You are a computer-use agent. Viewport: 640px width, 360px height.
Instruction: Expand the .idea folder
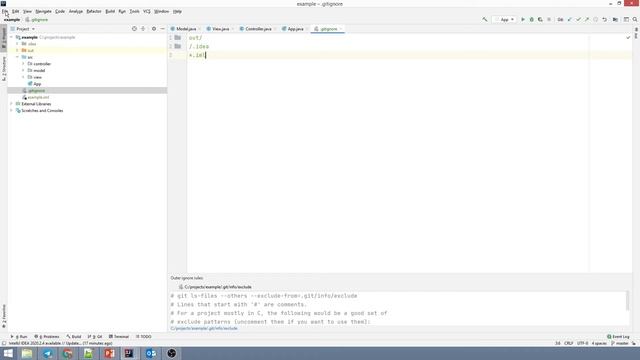[x=17, y=44]
